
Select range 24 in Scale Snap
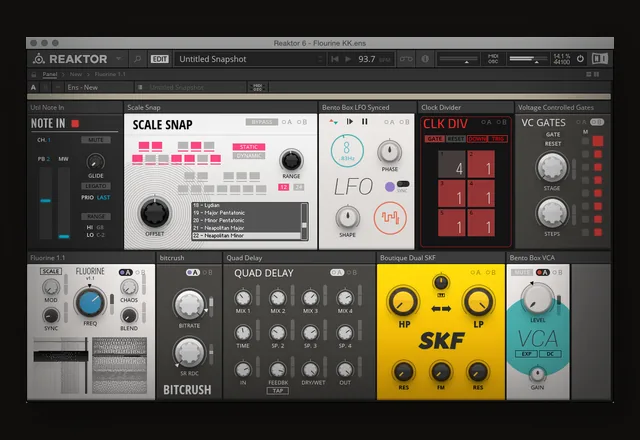point(299,187)
